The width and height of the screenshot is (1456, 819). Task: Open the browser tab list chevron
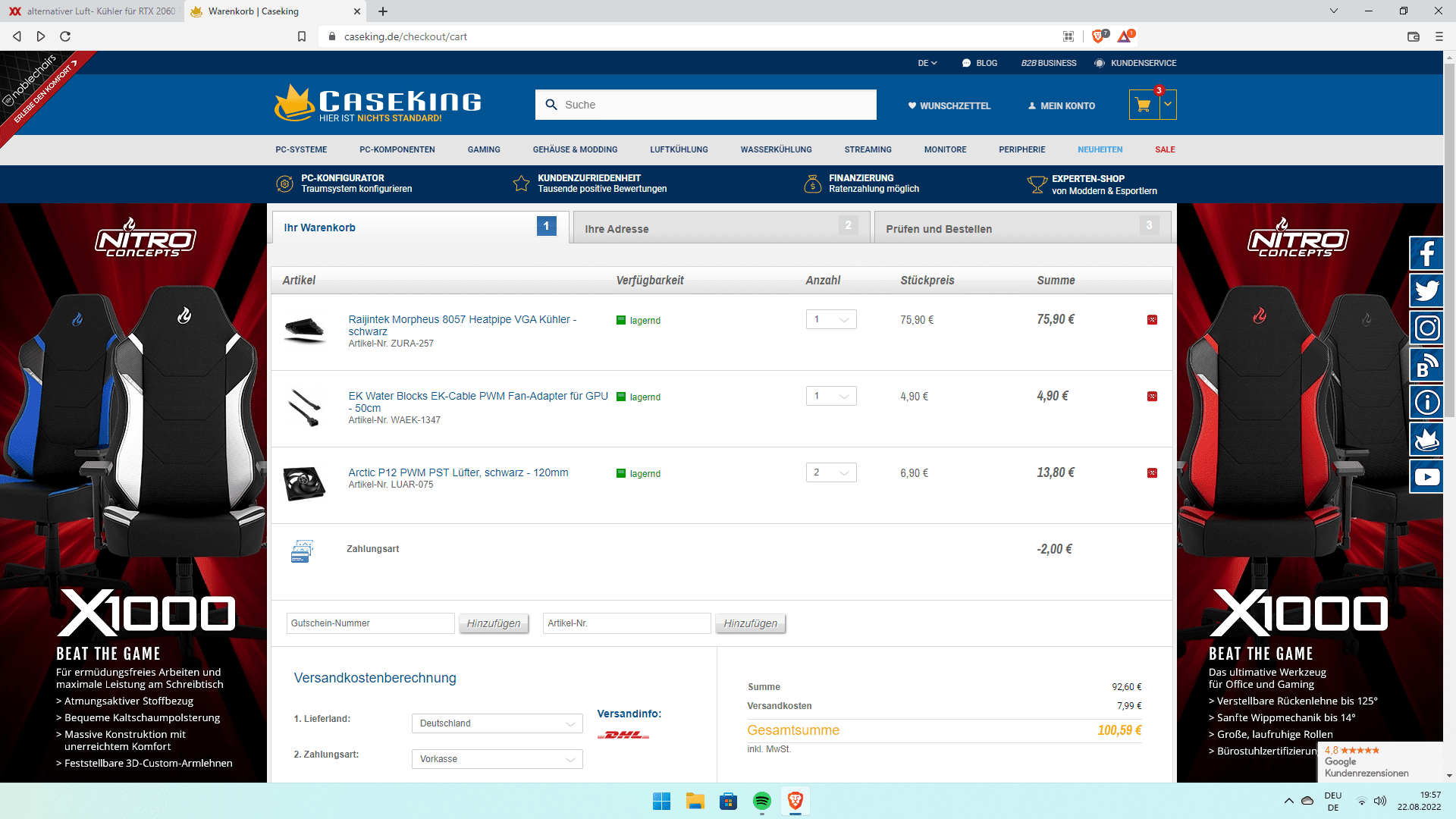point(1334,11)
